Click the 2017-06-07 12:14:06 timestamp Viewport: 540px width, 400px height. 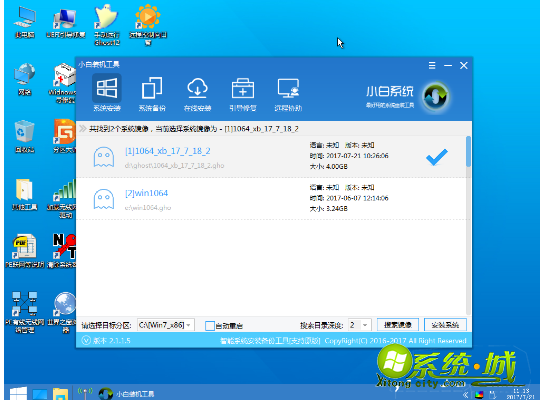click(357, 198)
